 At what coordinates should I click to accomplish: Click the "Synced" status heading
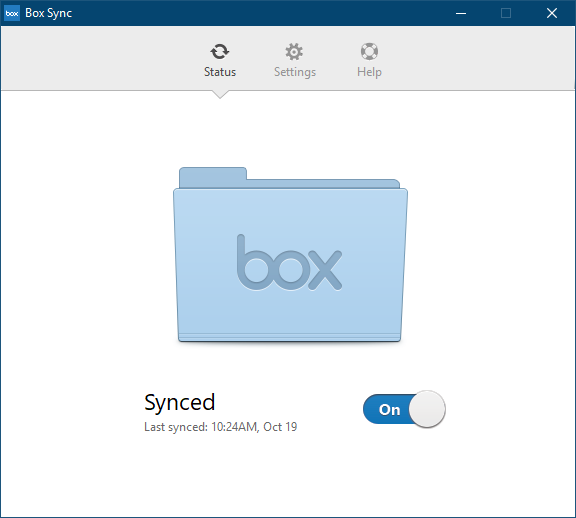coord(180,403)
